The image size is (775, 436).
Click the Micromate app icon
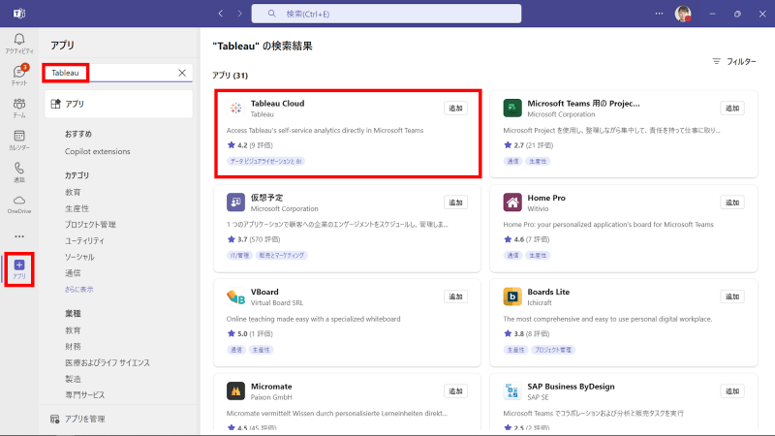click(x=236, y=391)
